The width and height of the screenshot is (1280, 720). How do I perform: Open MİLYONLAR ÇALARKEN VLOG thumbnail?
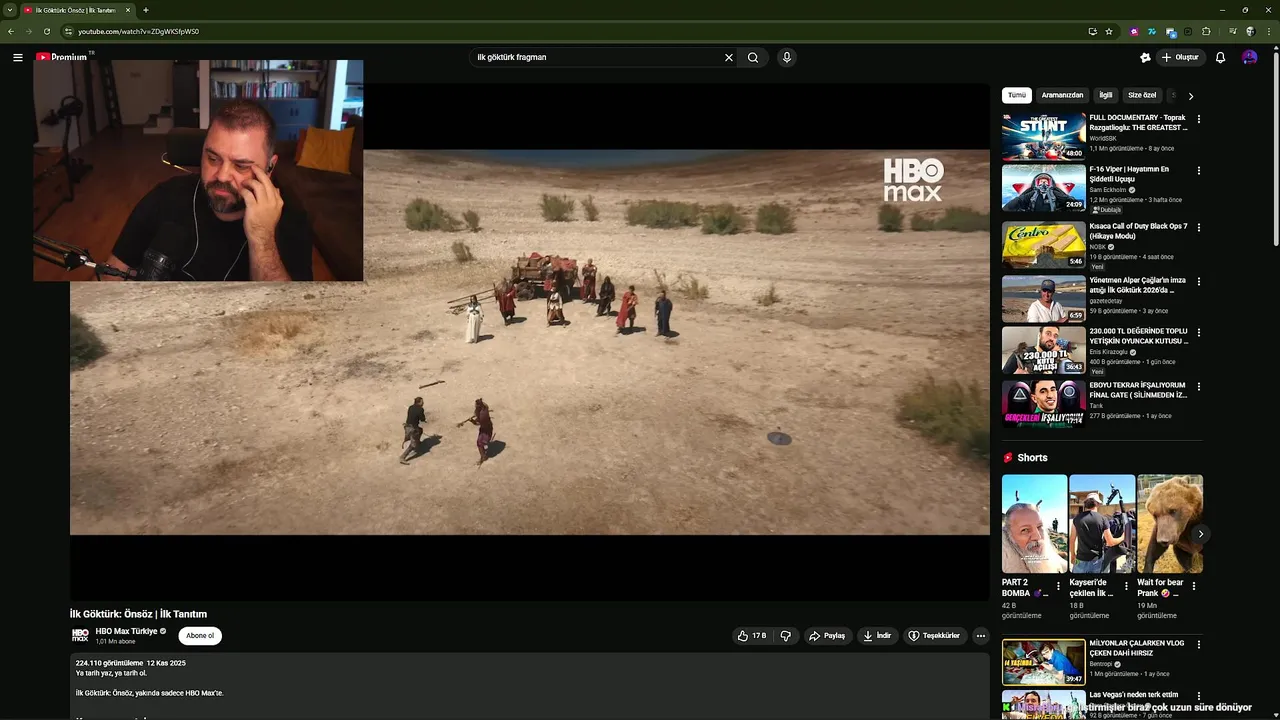pos(1043,662)
